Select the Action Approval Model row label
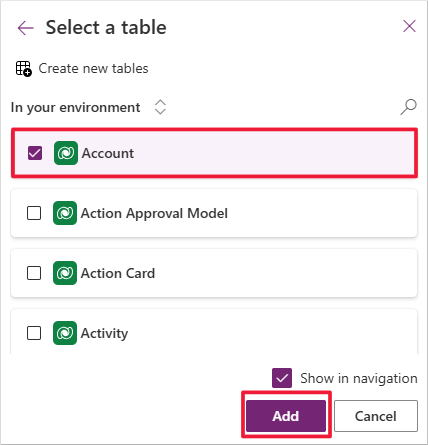428x445 pixels. pos(154,213)
